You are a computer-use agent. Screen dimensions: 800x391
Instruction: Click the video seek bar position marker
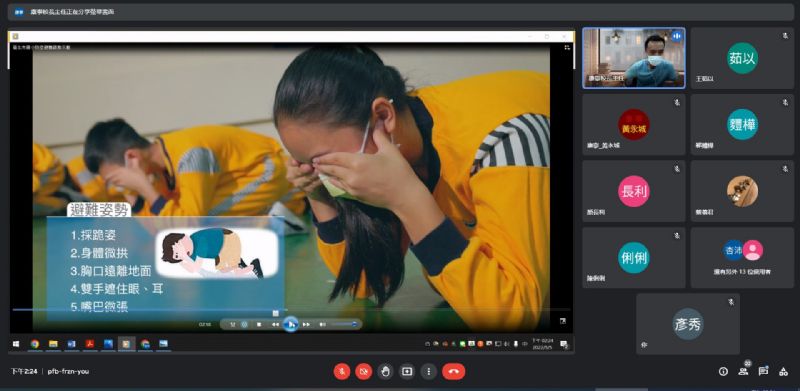pyautogui.click(x=276, y=313)
